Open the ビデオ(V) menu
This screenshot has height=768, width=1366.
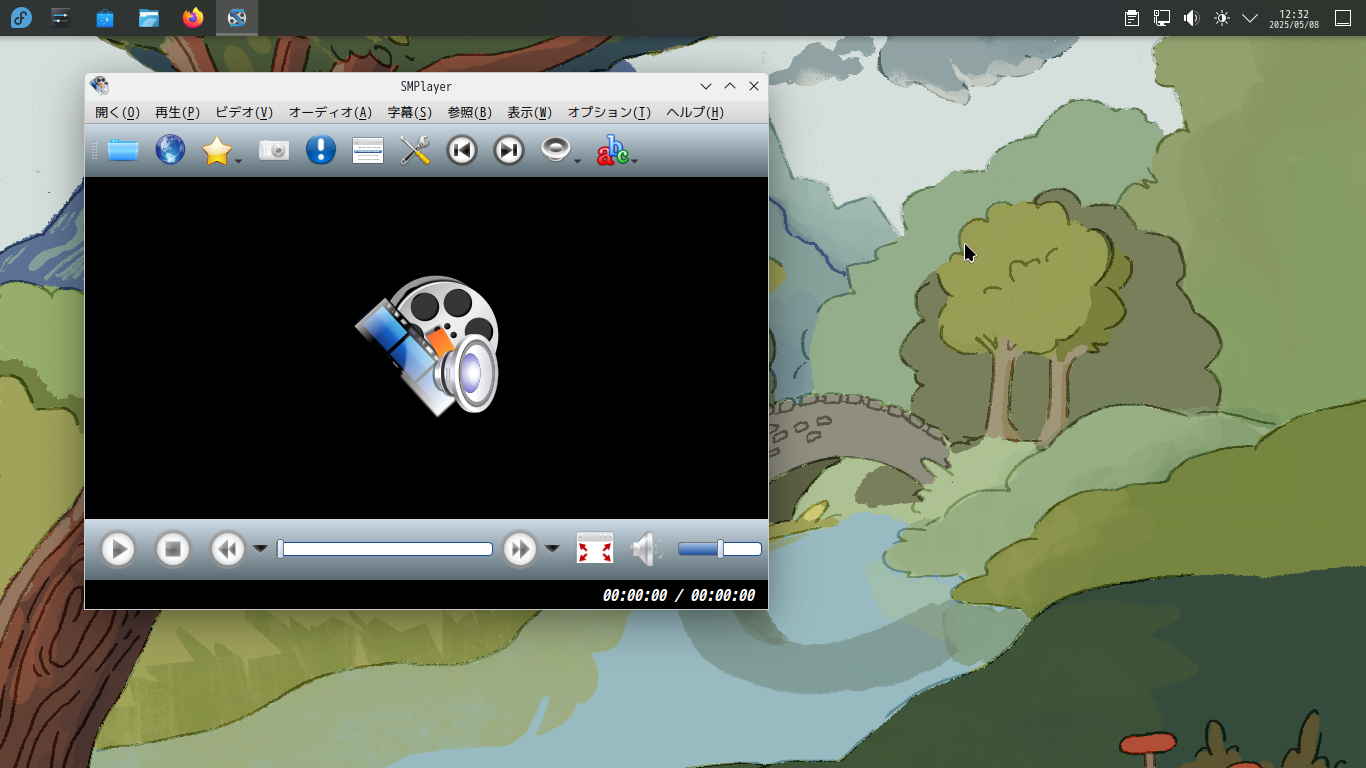point(244,113)
